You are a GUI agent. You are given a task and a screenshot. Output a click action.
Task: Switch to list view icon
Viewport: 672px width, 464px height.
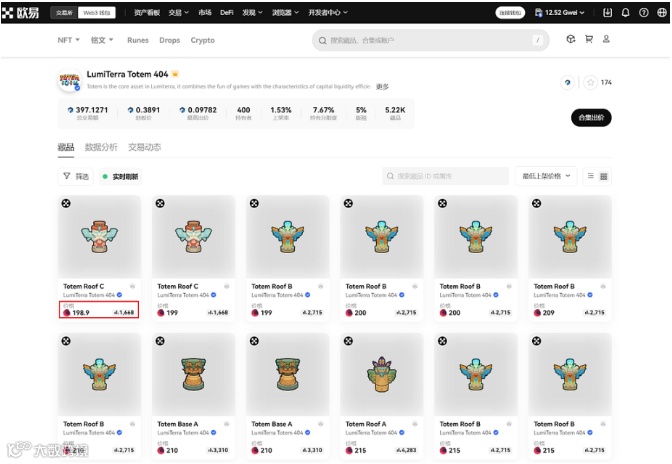coord(591,176)
